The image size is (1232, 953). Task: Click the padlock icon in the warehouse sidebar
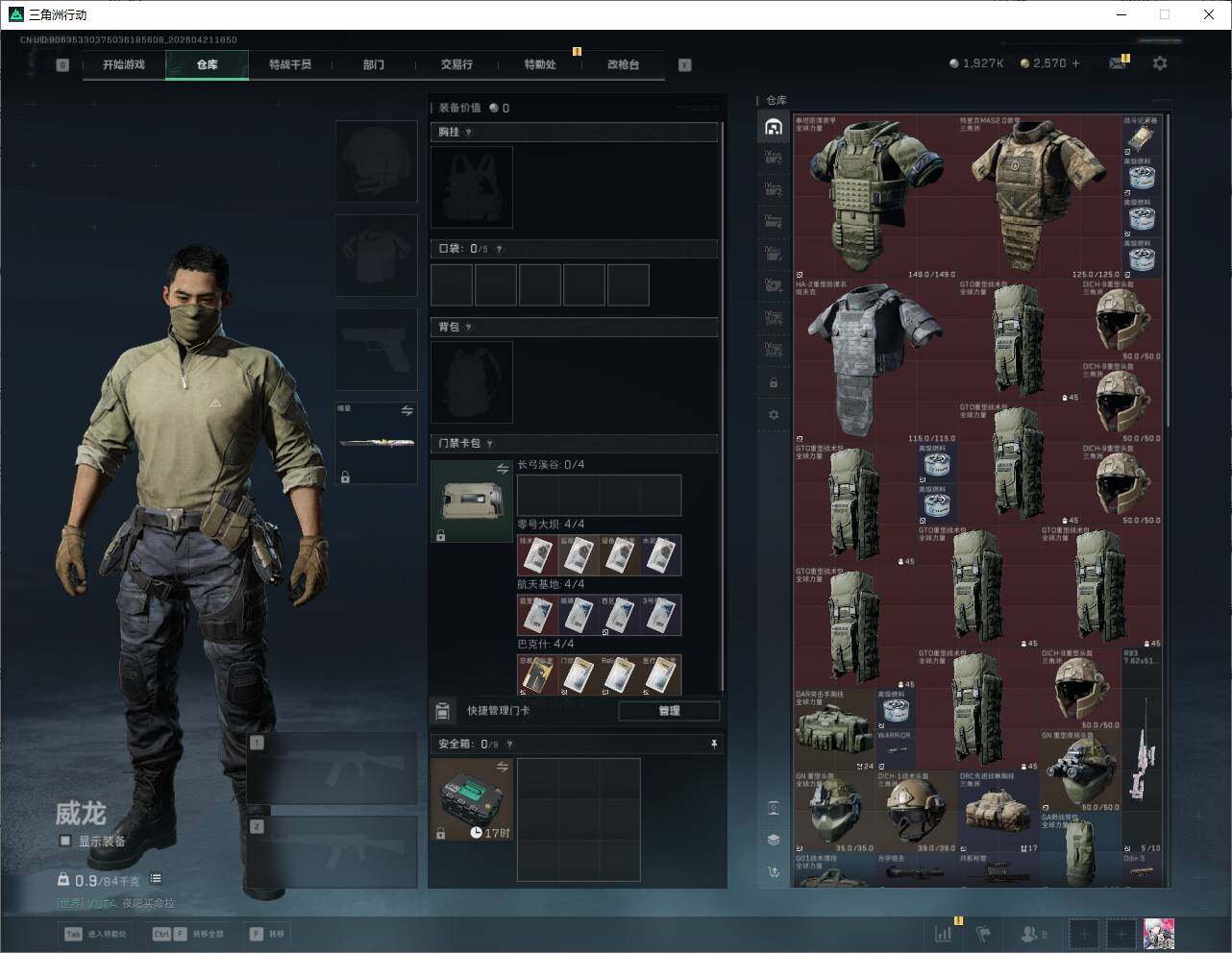774,383
